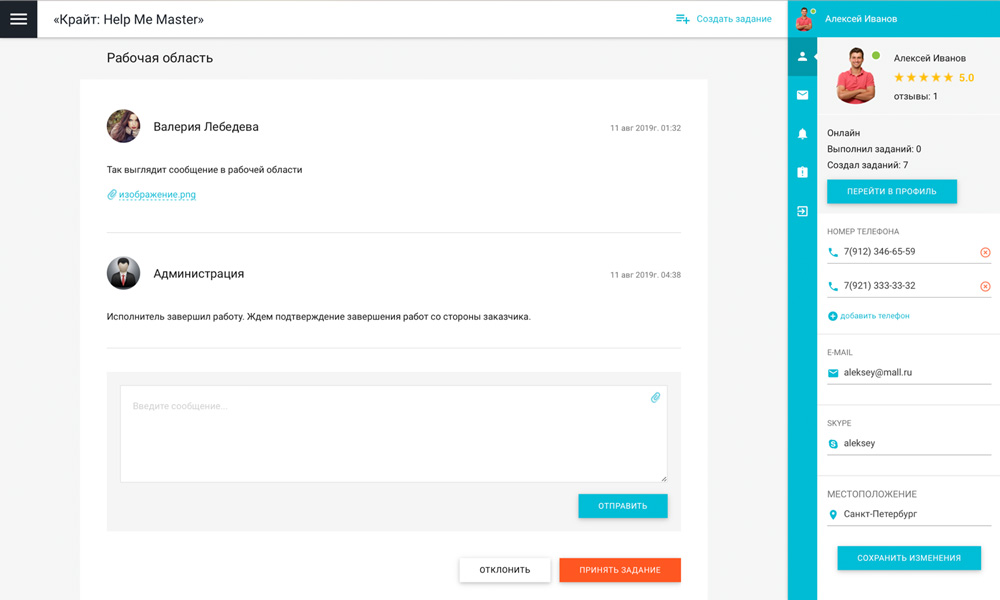Click the paperclip attach icon in message box
This screenshot has height=600, width=1000.
(x=655, y=398)
